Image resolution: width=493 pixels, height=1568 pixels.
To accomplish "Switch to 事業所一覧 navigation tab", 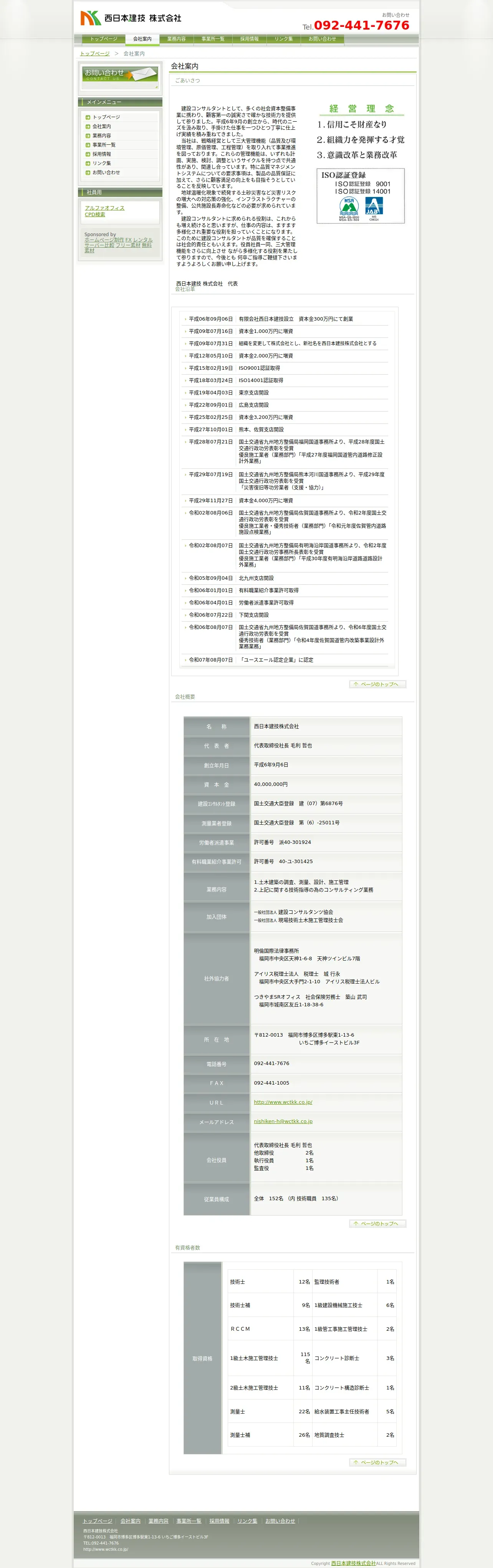I will [x=213, y=39].
